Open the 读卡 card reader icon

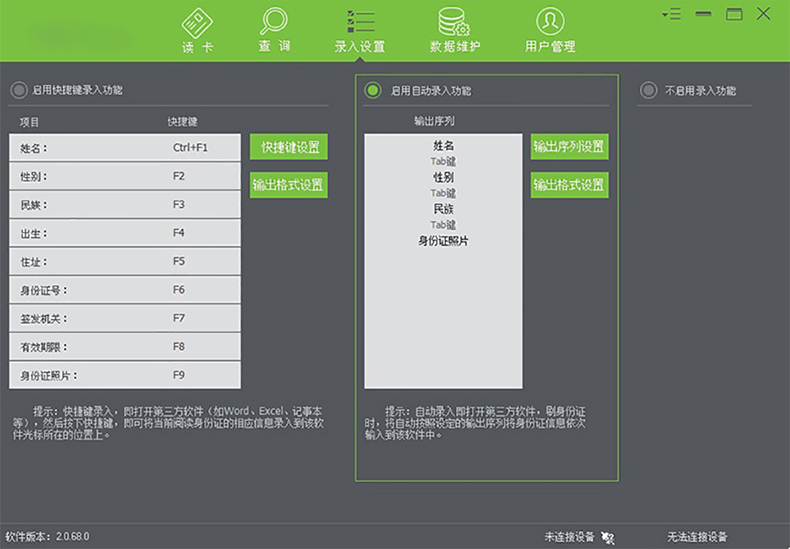click(197, 22)
